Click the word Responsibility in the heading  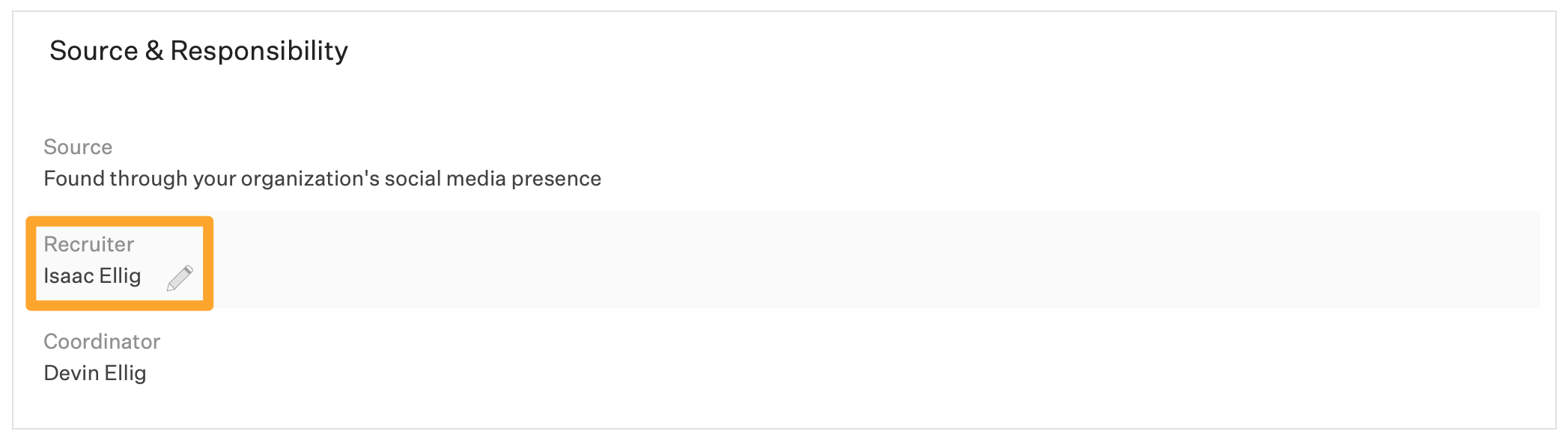[259, 51]
